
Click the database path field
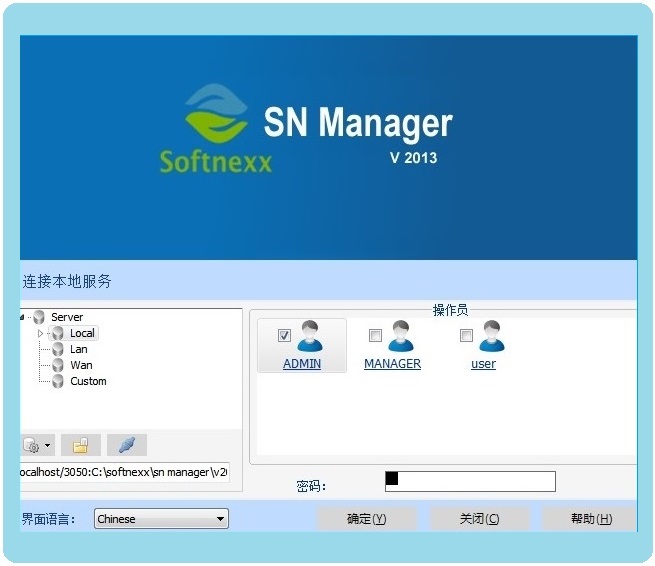[124, 472]
